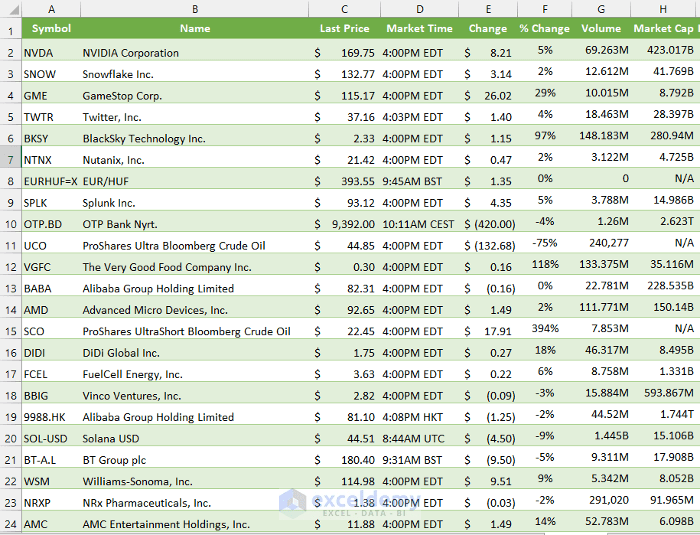Select column D header
Image resolution: width=700 pixels, height=535 pixels.
coord(419,9)
